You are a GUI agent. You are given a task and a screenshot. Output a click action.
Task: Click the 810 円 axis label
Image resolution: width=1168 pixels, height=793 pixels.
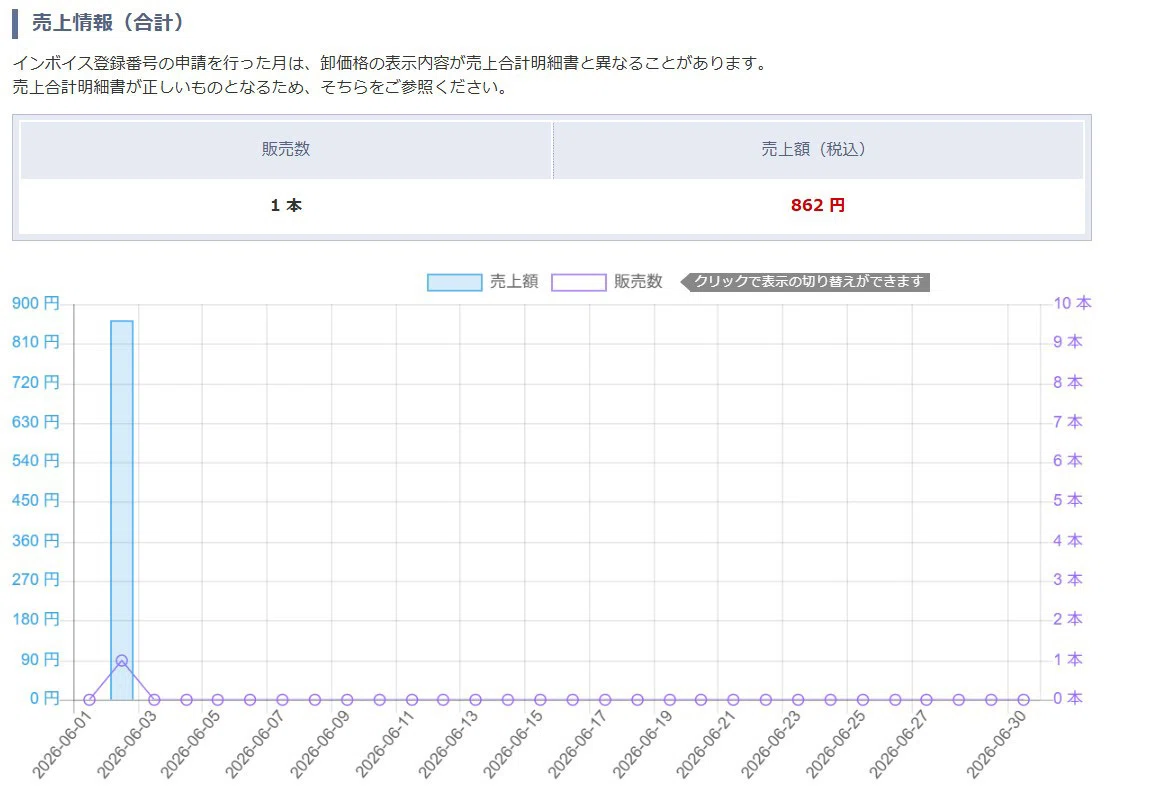pyautogui.click(x=36, y=342)
